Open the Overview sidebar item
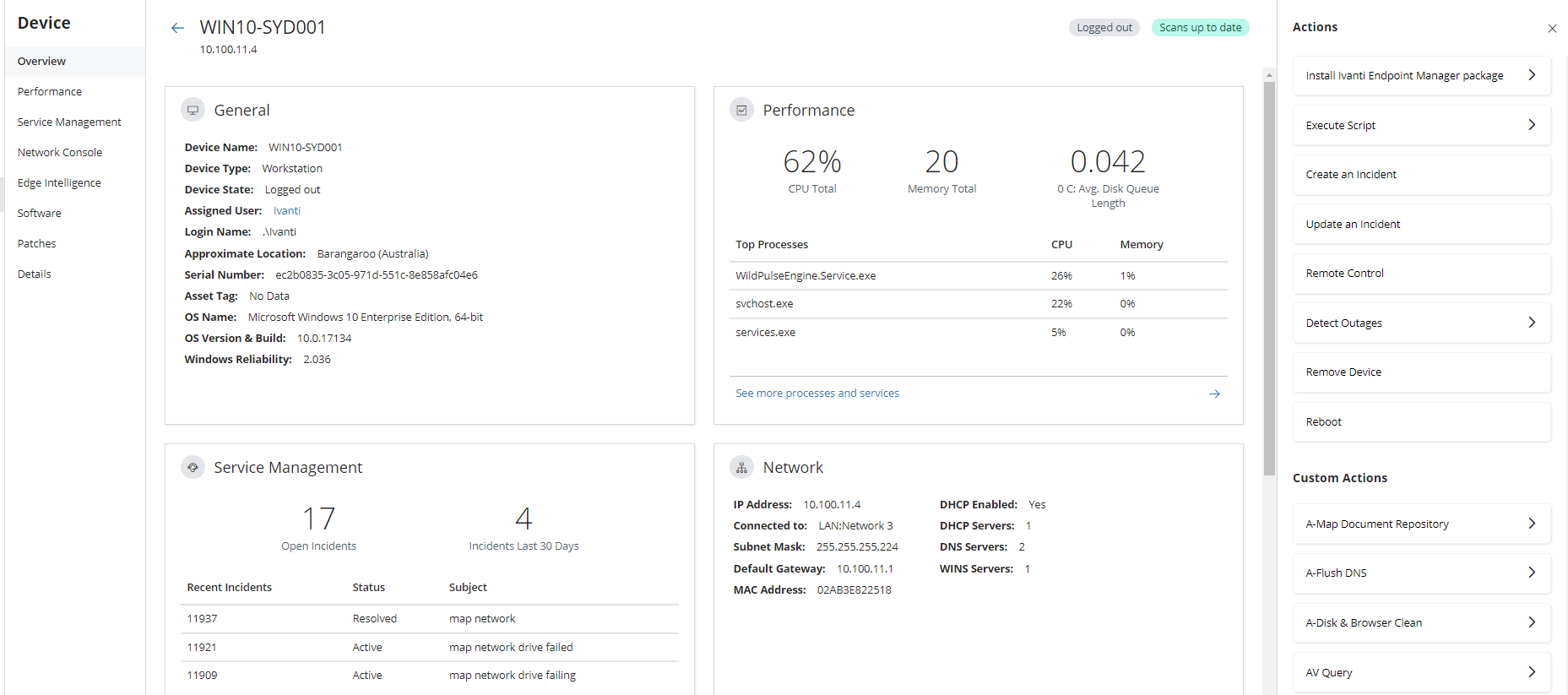This screenshot has height=695, width=1568. (x=75, y=61)
